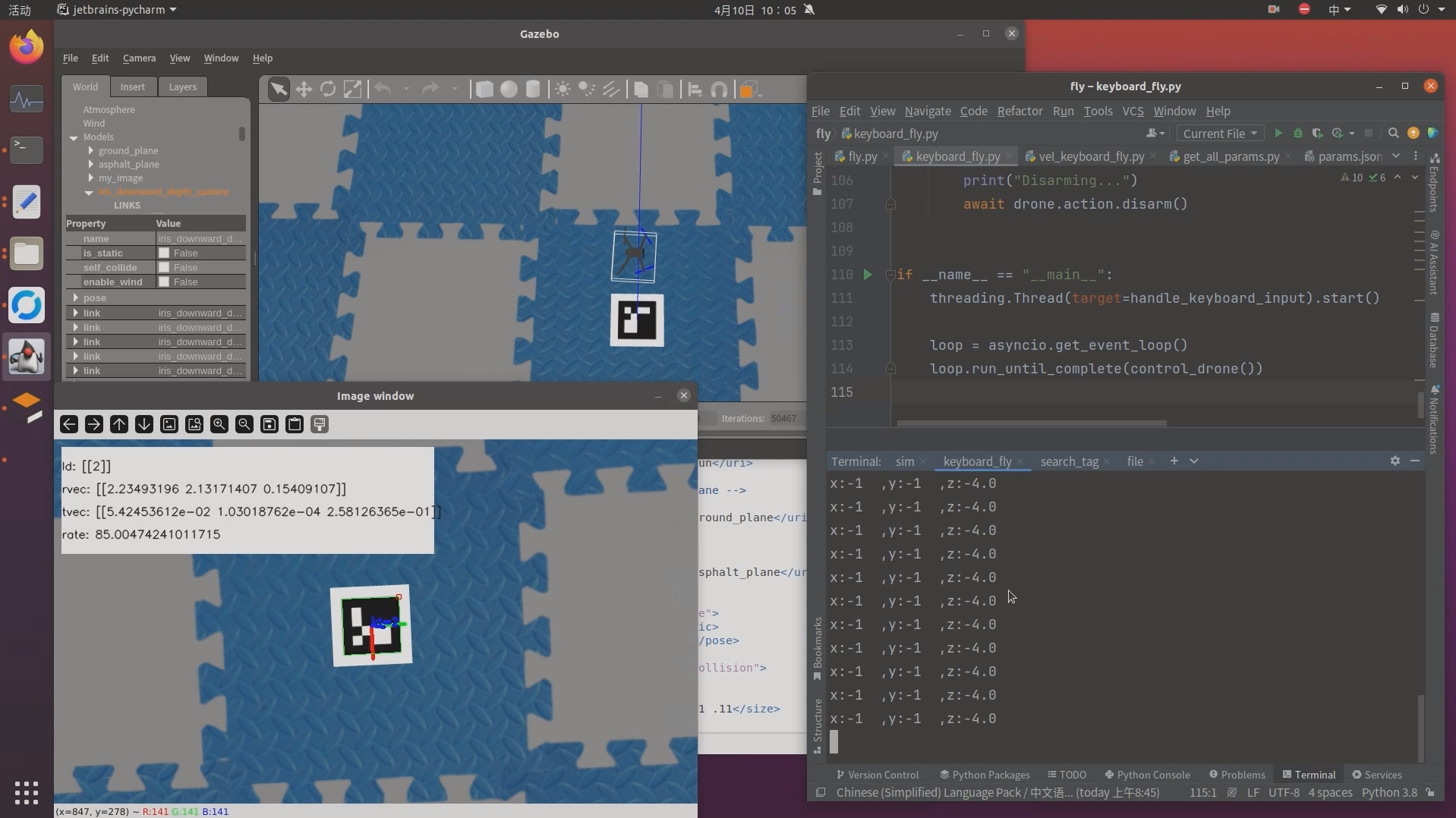Save the current image in Image window

(269, 424)
